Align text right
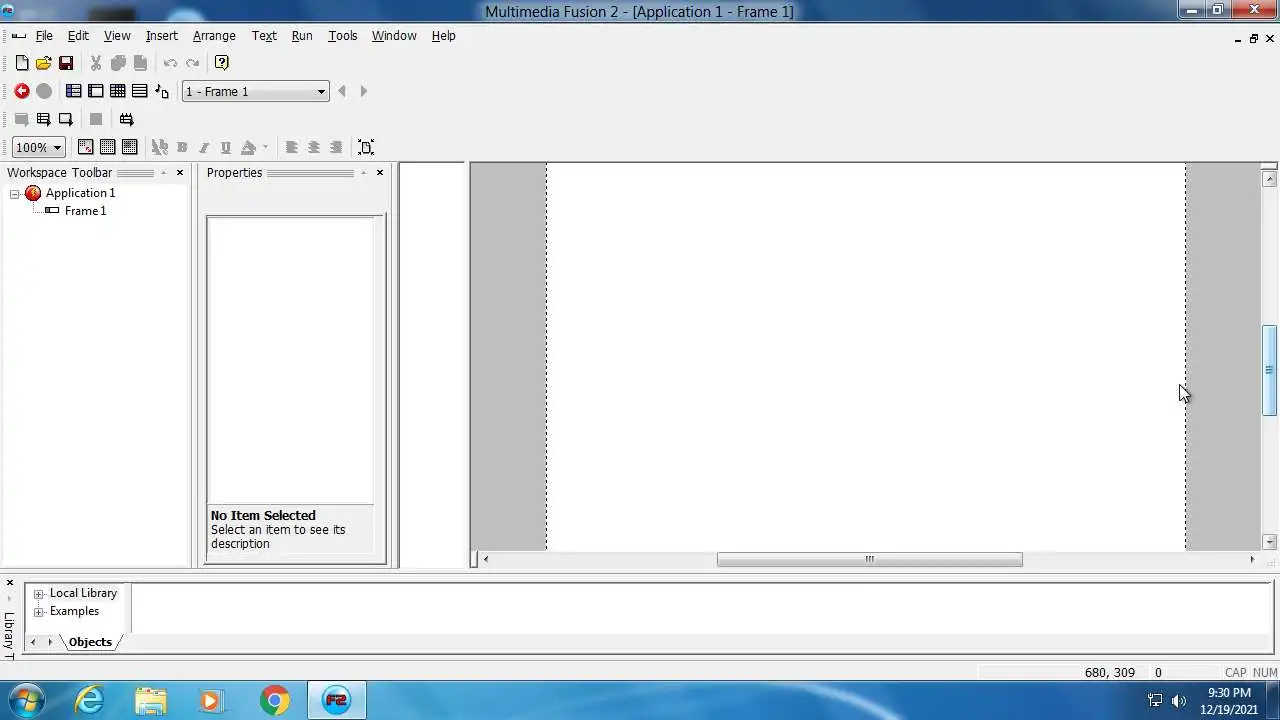1280x720 pixels. click(336, 147)
